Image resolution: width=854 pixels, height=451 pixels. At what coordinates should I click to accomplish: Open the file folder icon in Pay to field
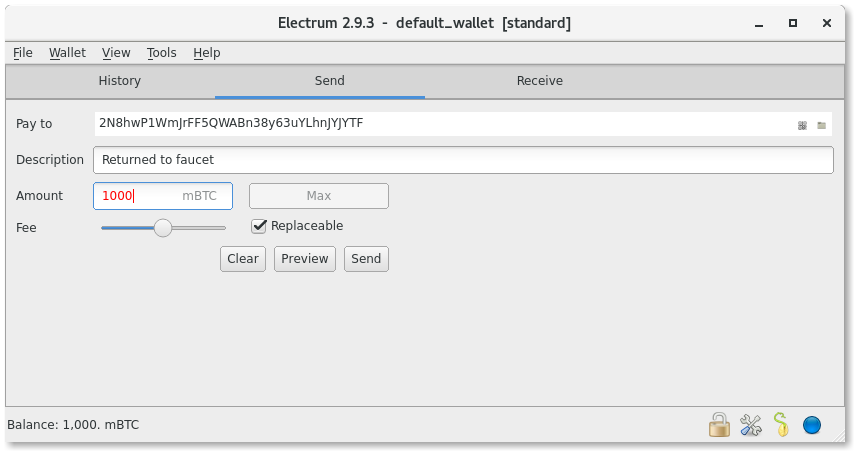click(x=821, y=125)
